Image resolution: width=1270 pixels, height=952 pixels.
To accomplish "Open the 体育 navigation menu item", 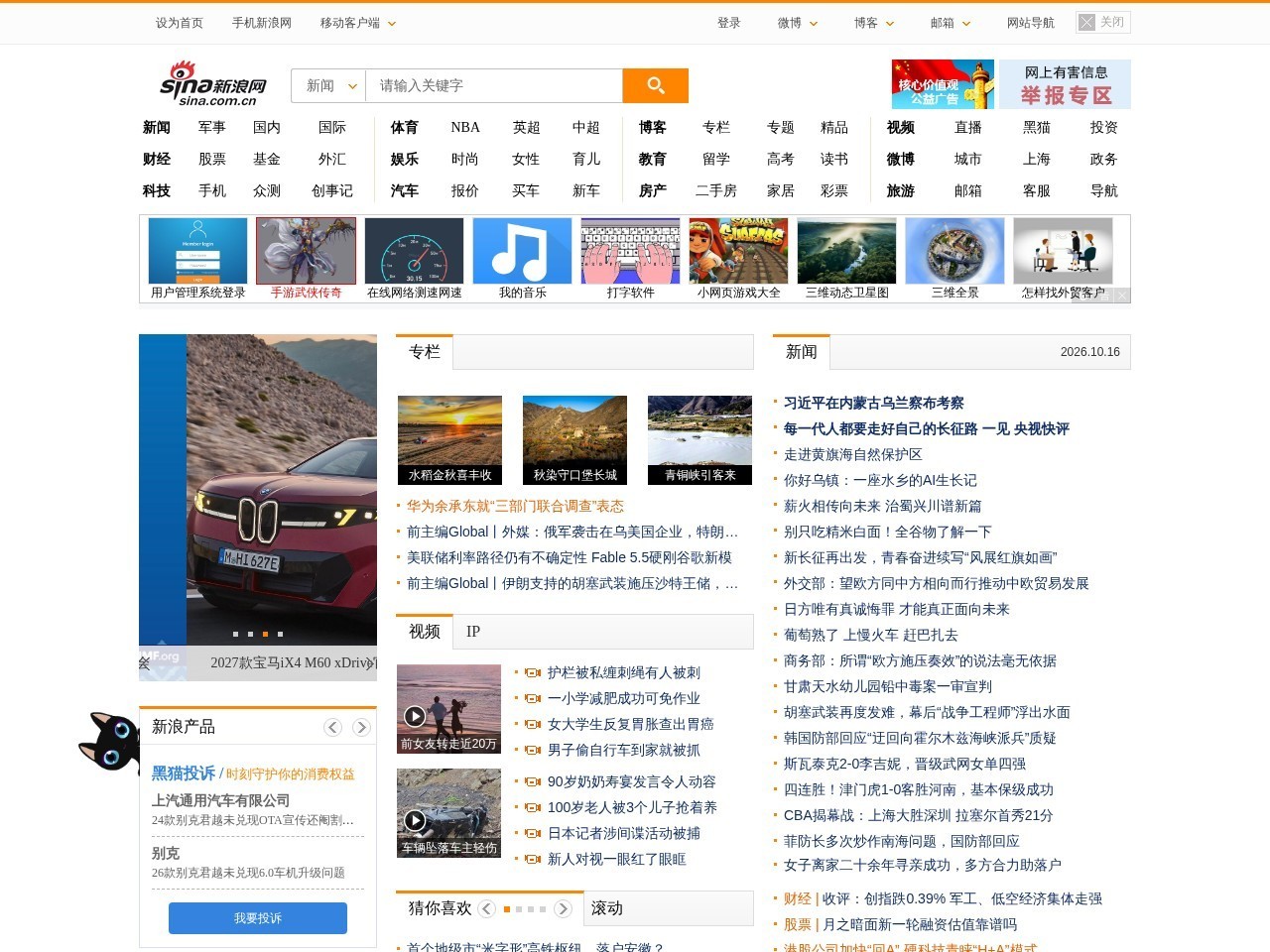I will (405, 128).
